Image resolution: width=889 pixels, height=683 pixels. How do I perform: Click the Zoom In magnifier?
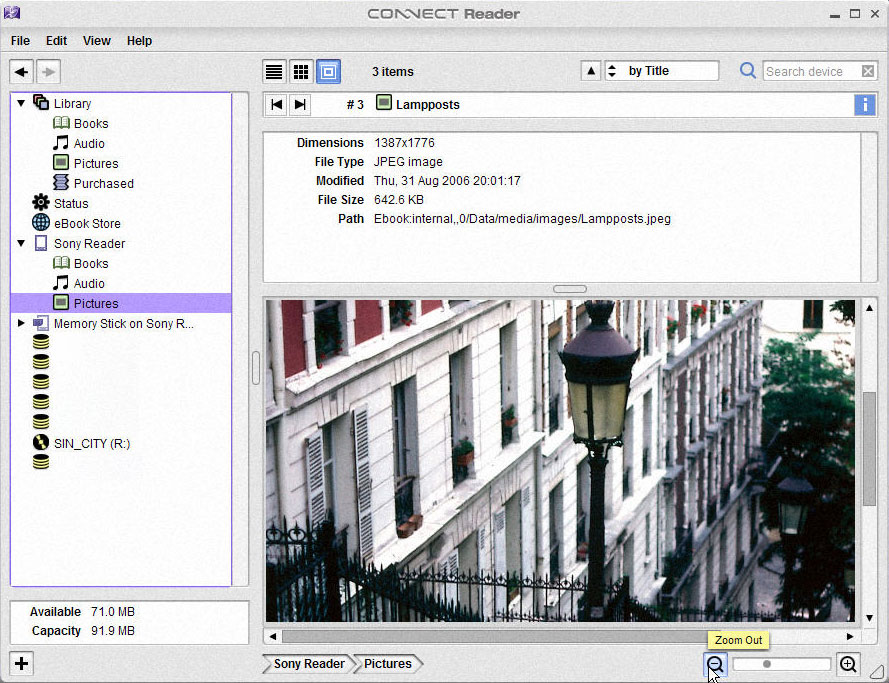(x=848, y=664)
